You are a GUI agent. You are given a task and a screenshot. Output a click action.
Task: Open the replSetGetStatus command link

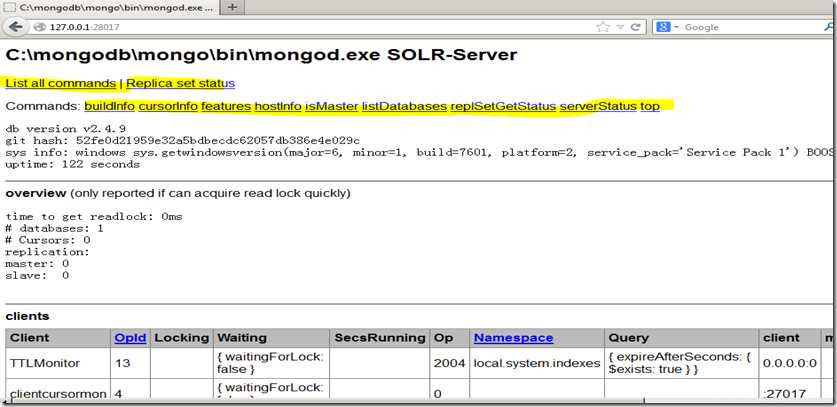[x=503, y=106]
